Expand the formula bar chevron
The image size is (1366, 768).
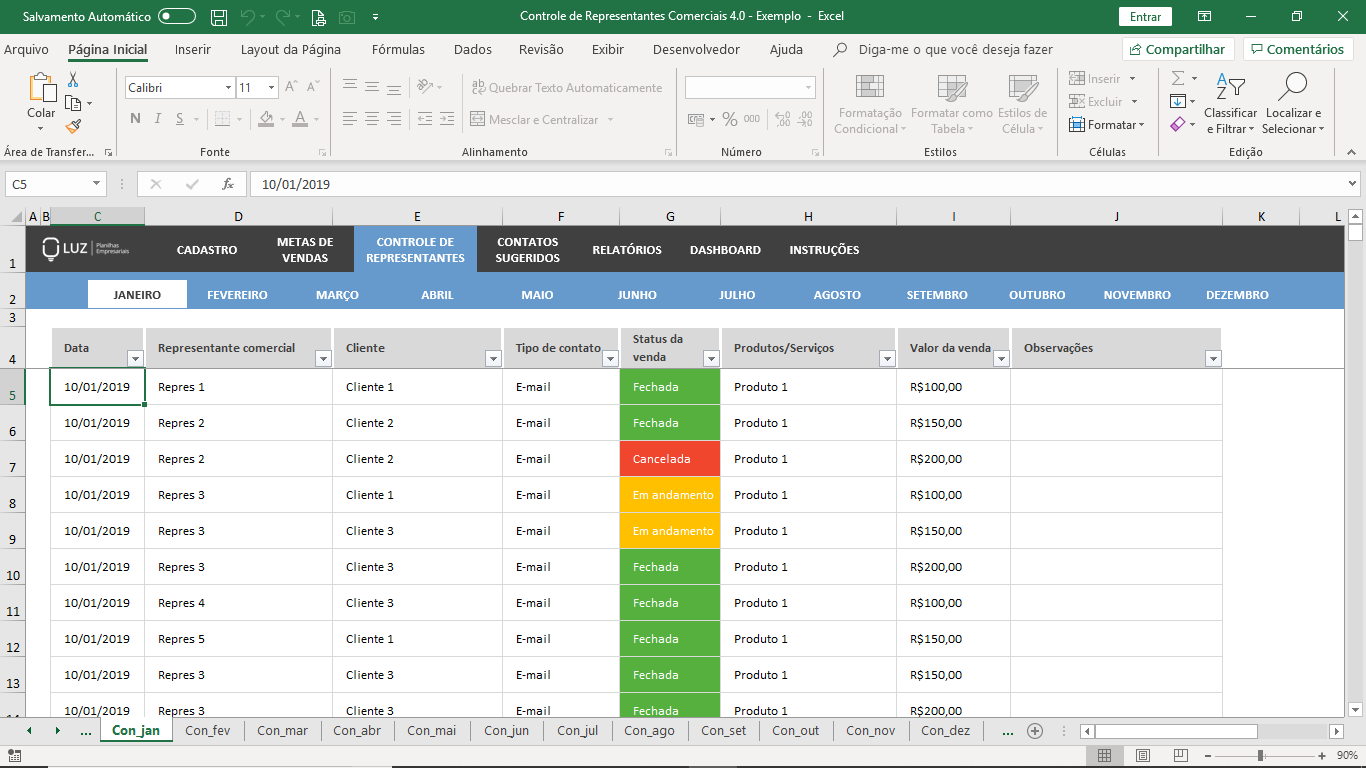pos(1353,184)
